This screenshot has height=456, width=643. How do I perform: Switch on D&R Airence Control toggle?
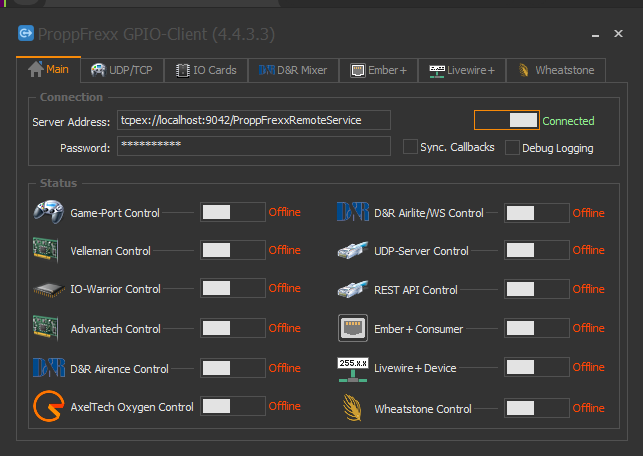(232, 368)
